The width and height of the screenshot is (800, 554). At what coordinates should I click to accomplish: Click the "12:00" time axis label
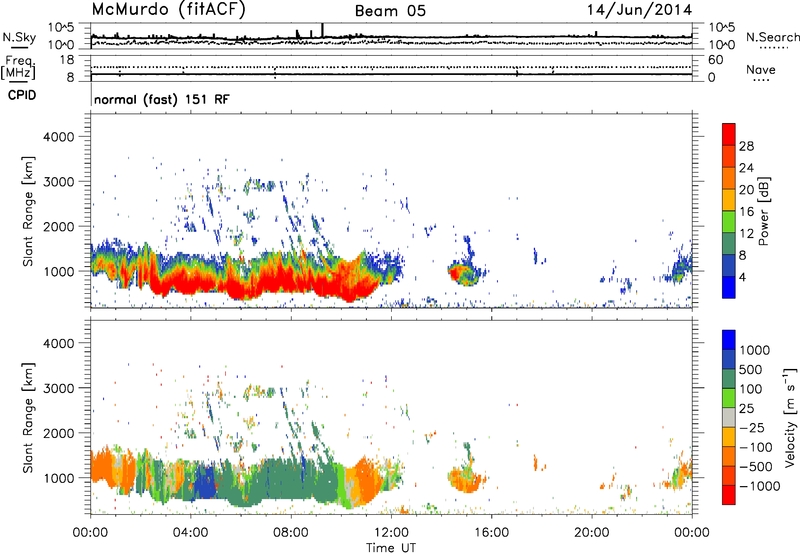391,533
